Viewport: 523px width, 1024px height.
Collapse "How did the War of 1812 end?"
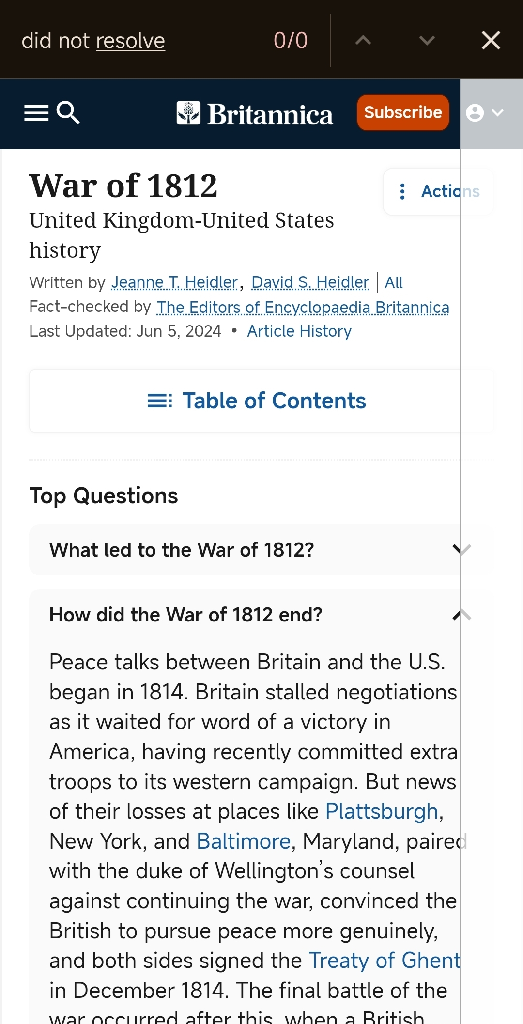tap(261, 615)
